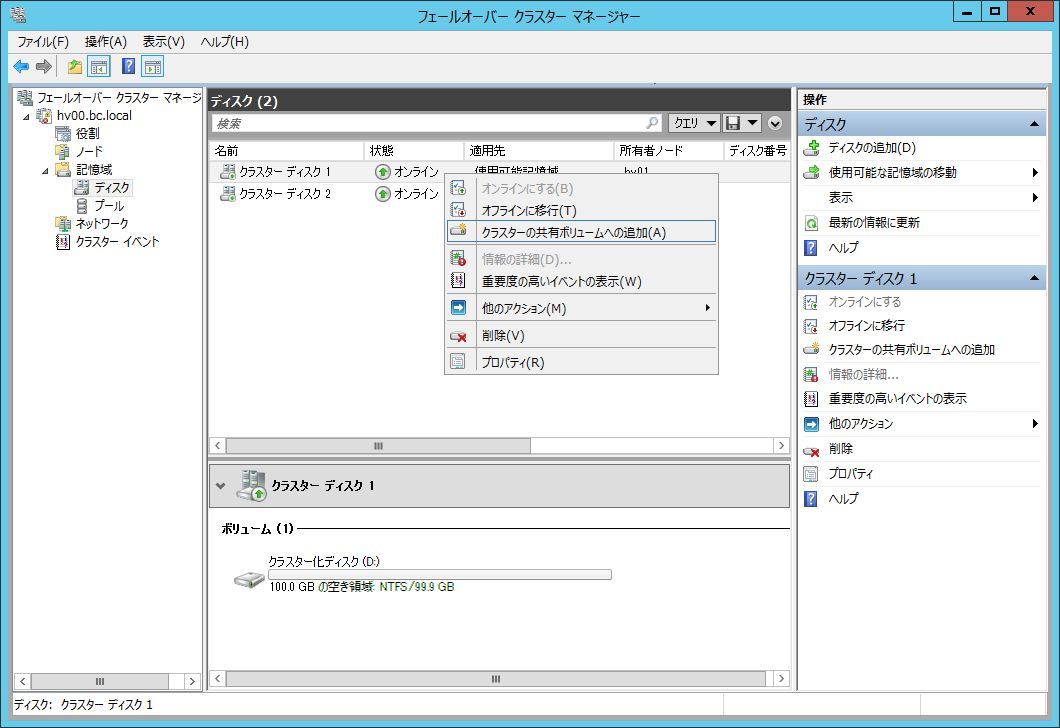1060x728 pixels.
Task: Click the プロパティ icon in actions pane
Action: point(811,474)
